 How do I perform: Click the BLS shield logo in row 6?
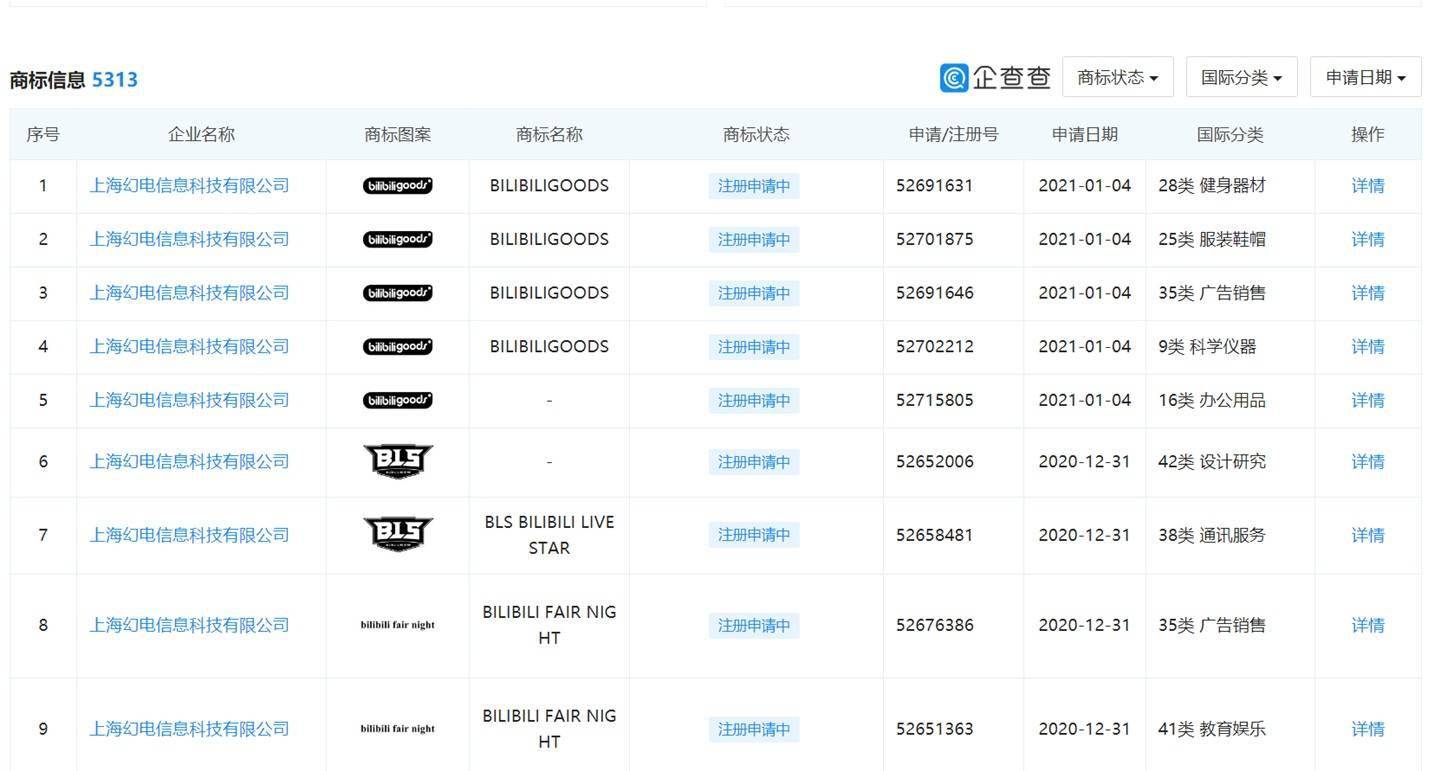click(398, 461)
